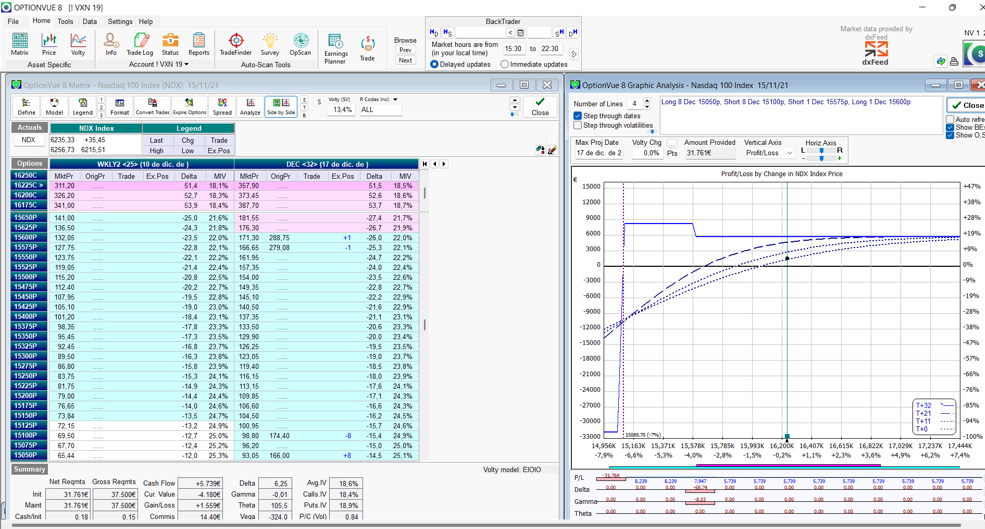Open the Legend in Matrix toolbar
Screen dimensions: 985x529
pos(82,106)
